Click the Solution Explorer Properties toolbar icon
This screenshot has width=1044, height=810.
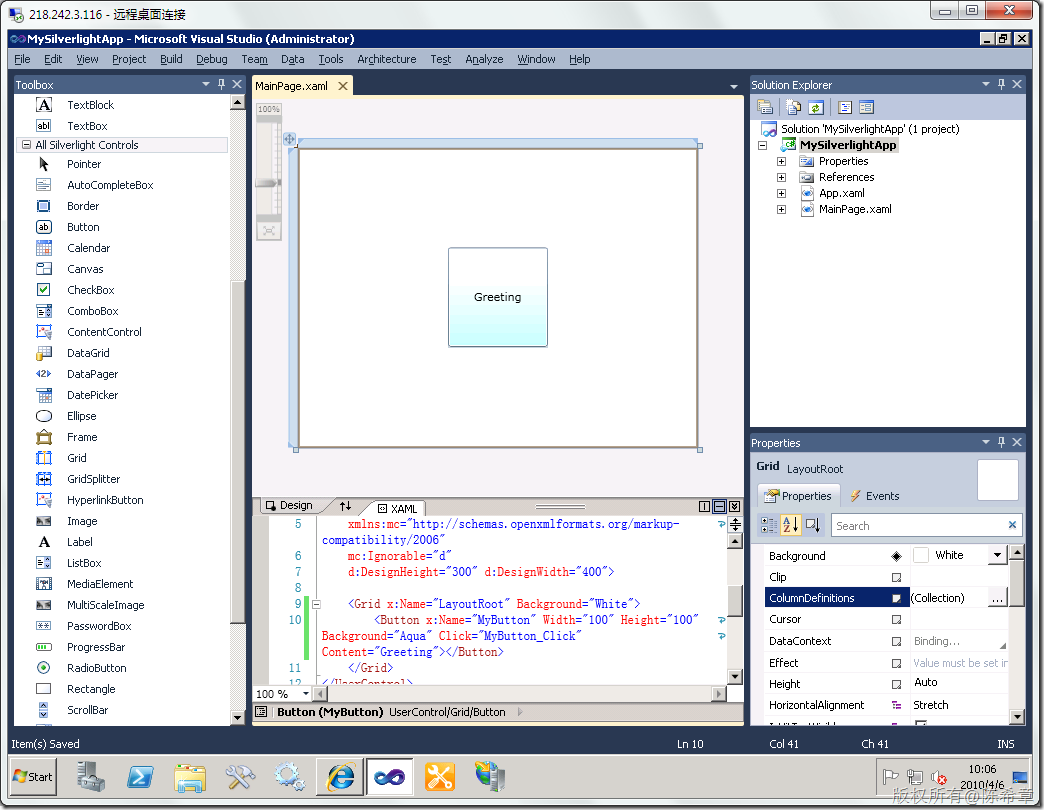click(x=765, y=107)
